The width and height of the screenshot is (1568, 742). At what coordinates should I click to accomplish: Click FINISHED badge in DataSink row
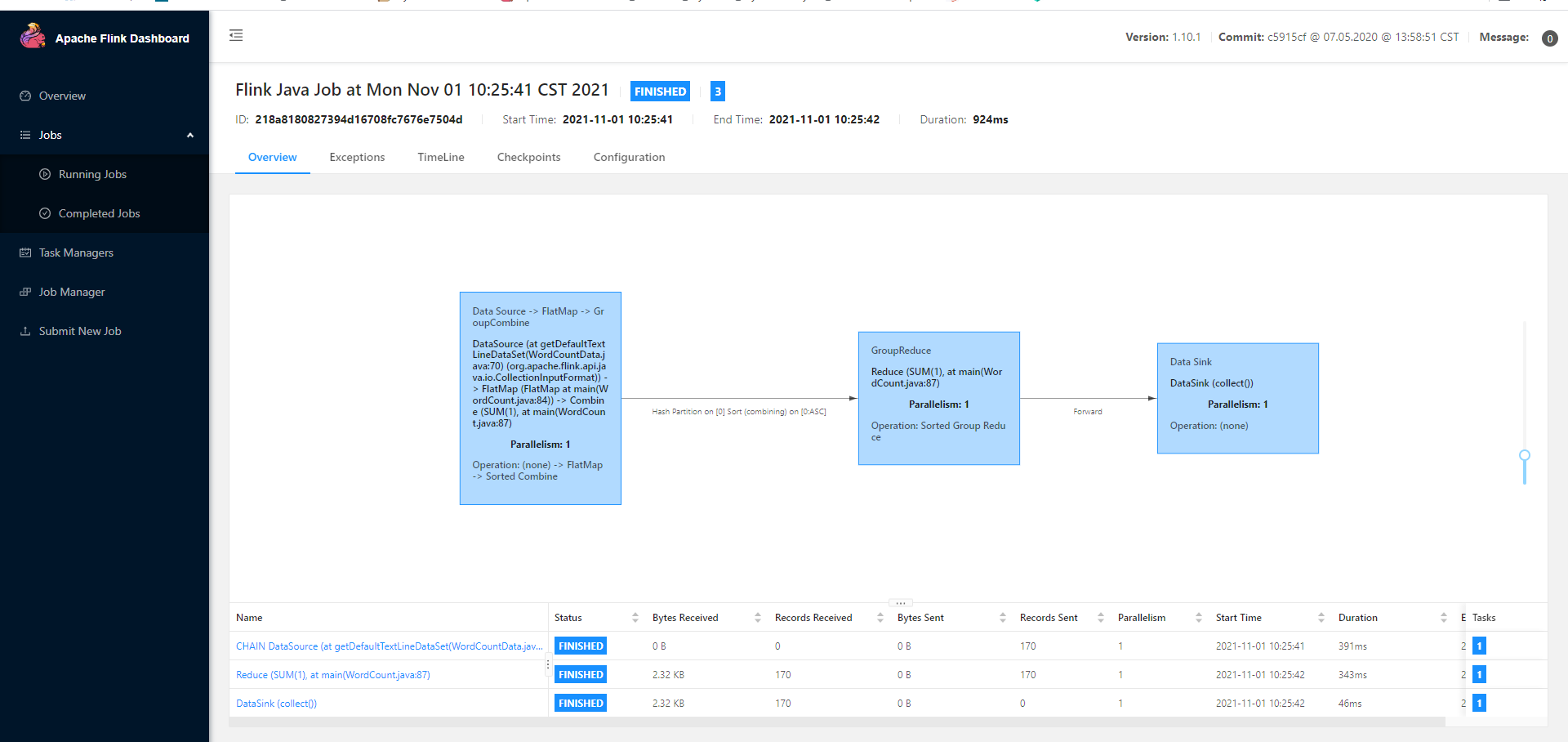[581, 704]
